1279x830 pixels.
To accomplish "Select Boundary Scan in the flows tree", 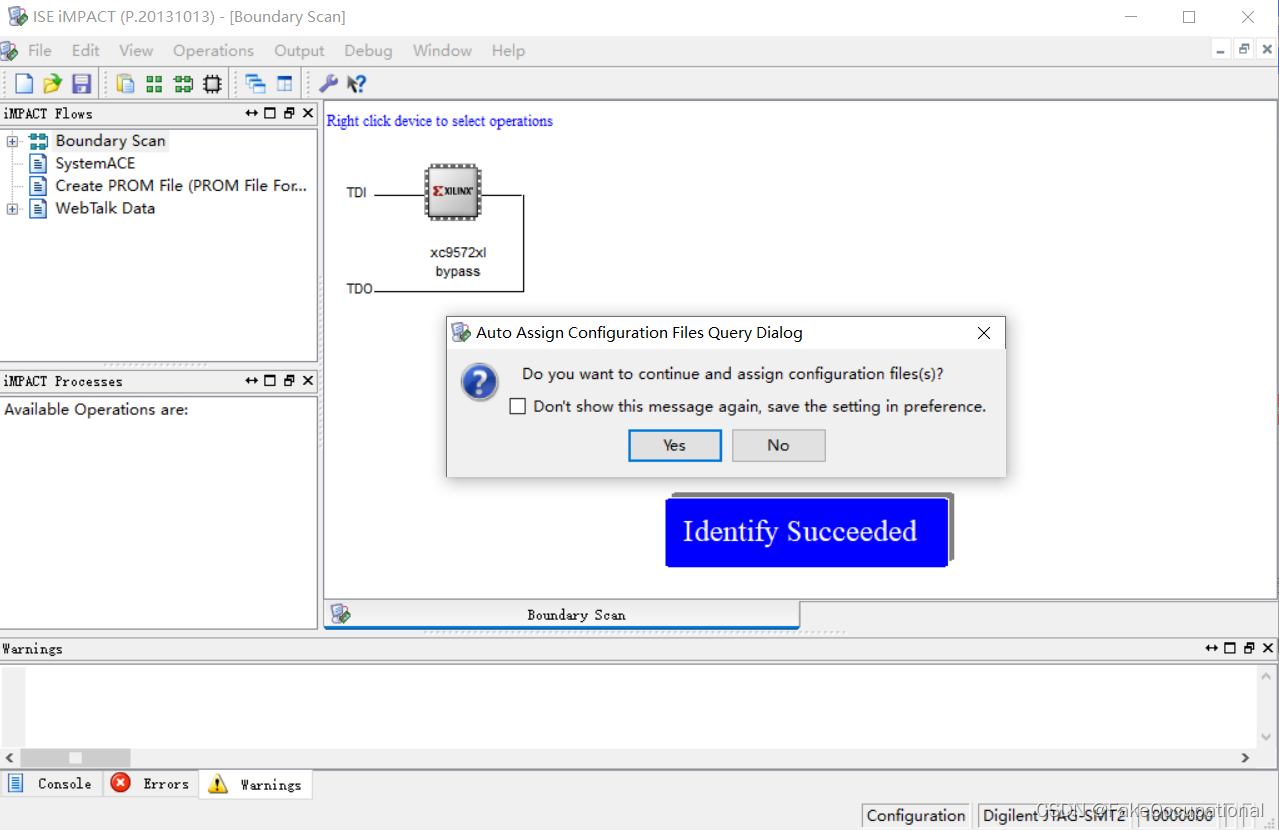I will 110,141.
